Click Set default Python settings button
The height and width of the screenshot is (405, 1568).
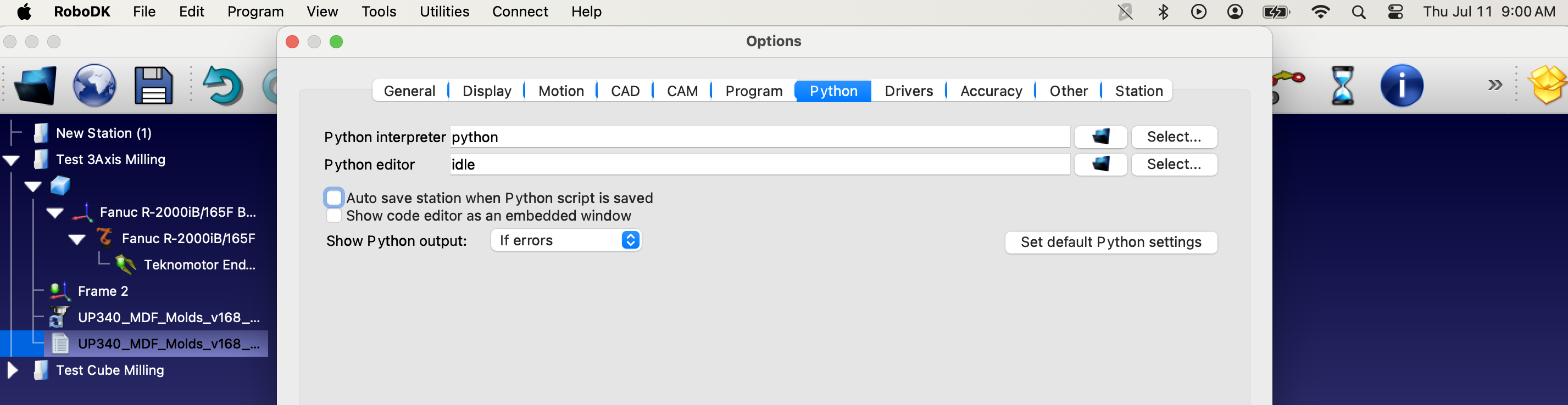click(x=1110, y=242)
